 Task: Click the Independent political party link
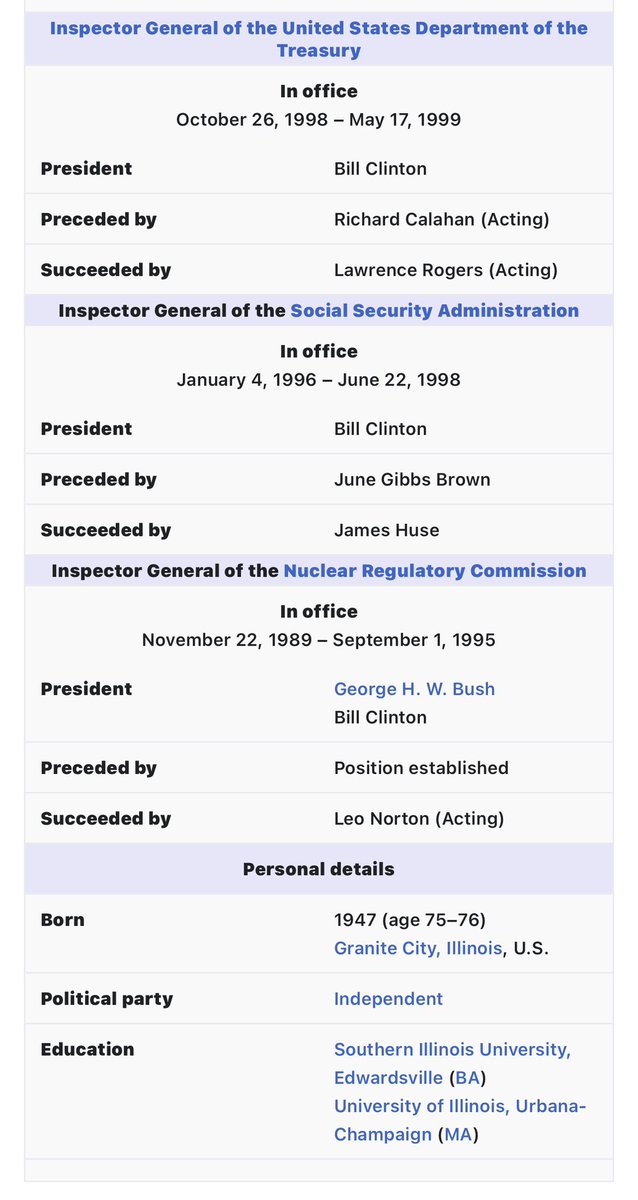coord(388,999)
